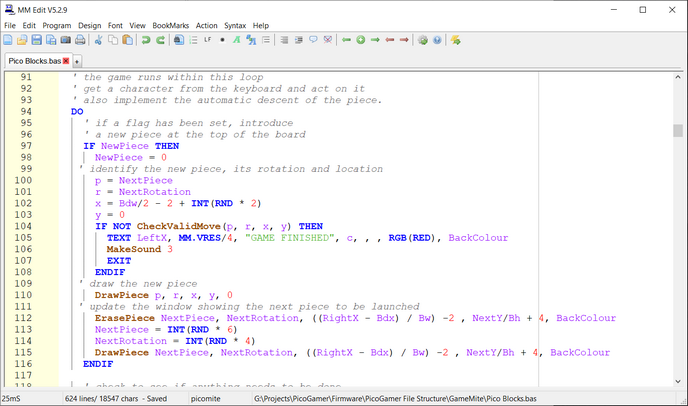Click the 25mS status bar entry
Viewport: 688px width, 406px height.
click(11, 399)
